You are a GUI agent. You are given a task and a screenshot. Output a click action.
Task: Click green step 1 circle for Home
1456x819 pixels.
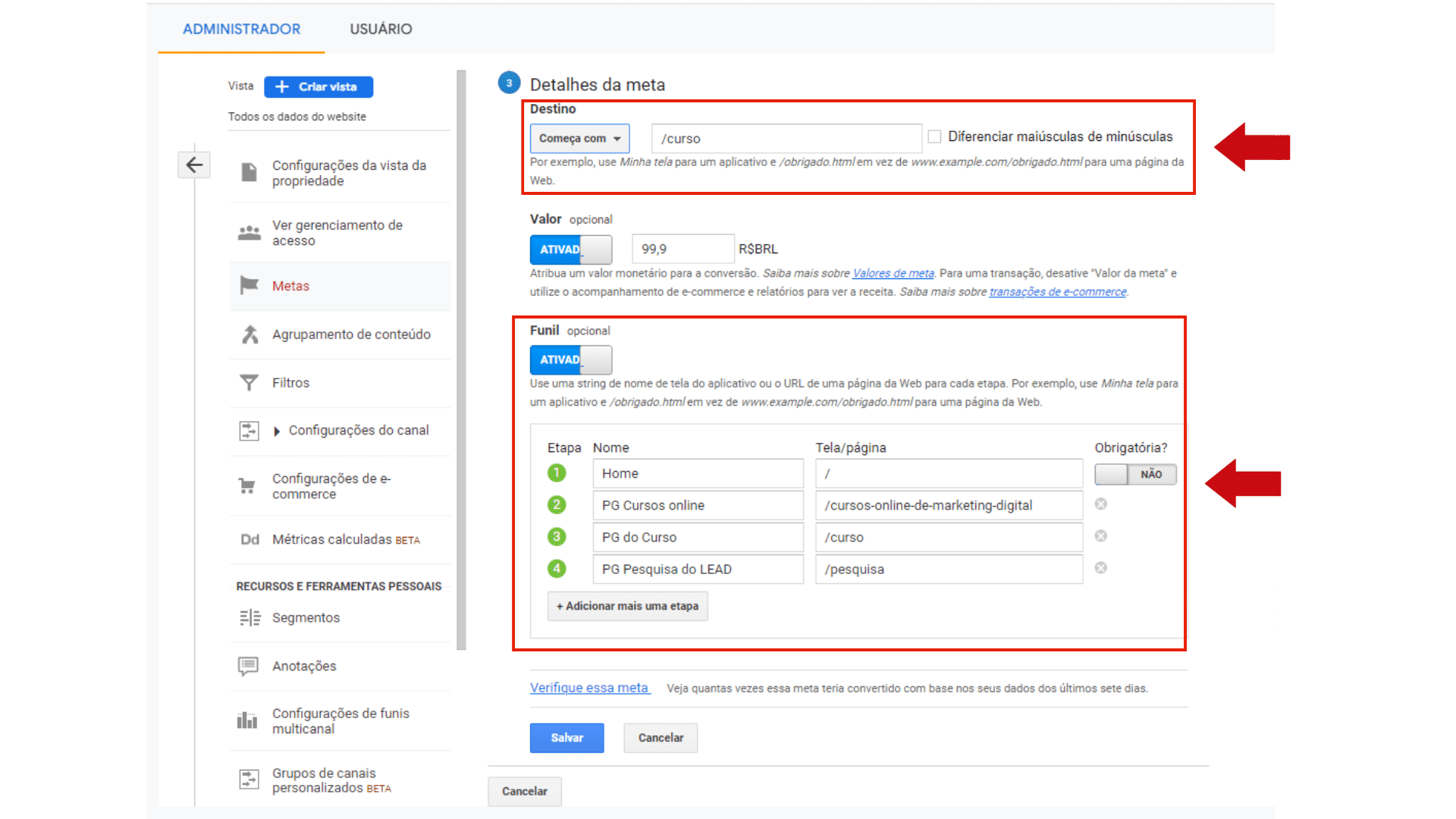[557, 472]
